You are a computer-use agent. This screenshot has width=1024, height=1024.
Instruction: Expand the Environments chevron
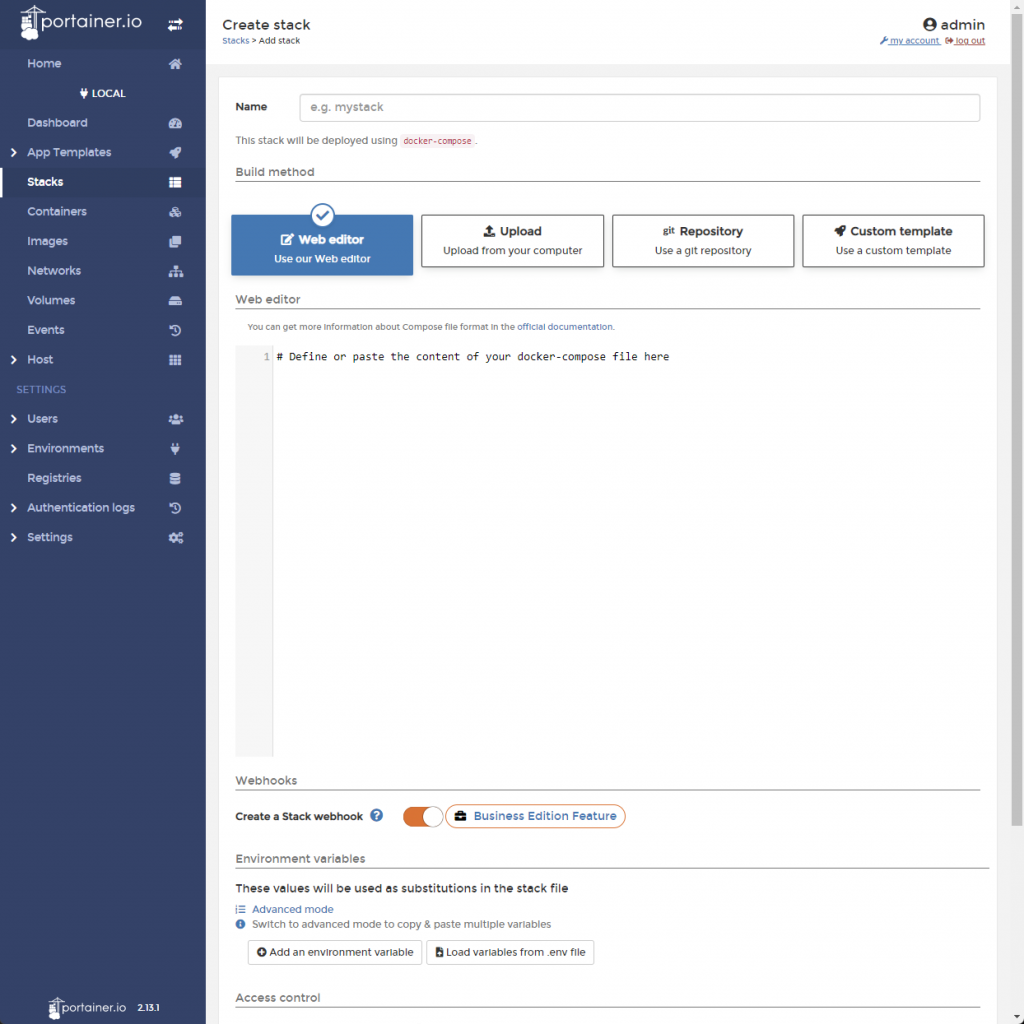[x=14, y=449]
